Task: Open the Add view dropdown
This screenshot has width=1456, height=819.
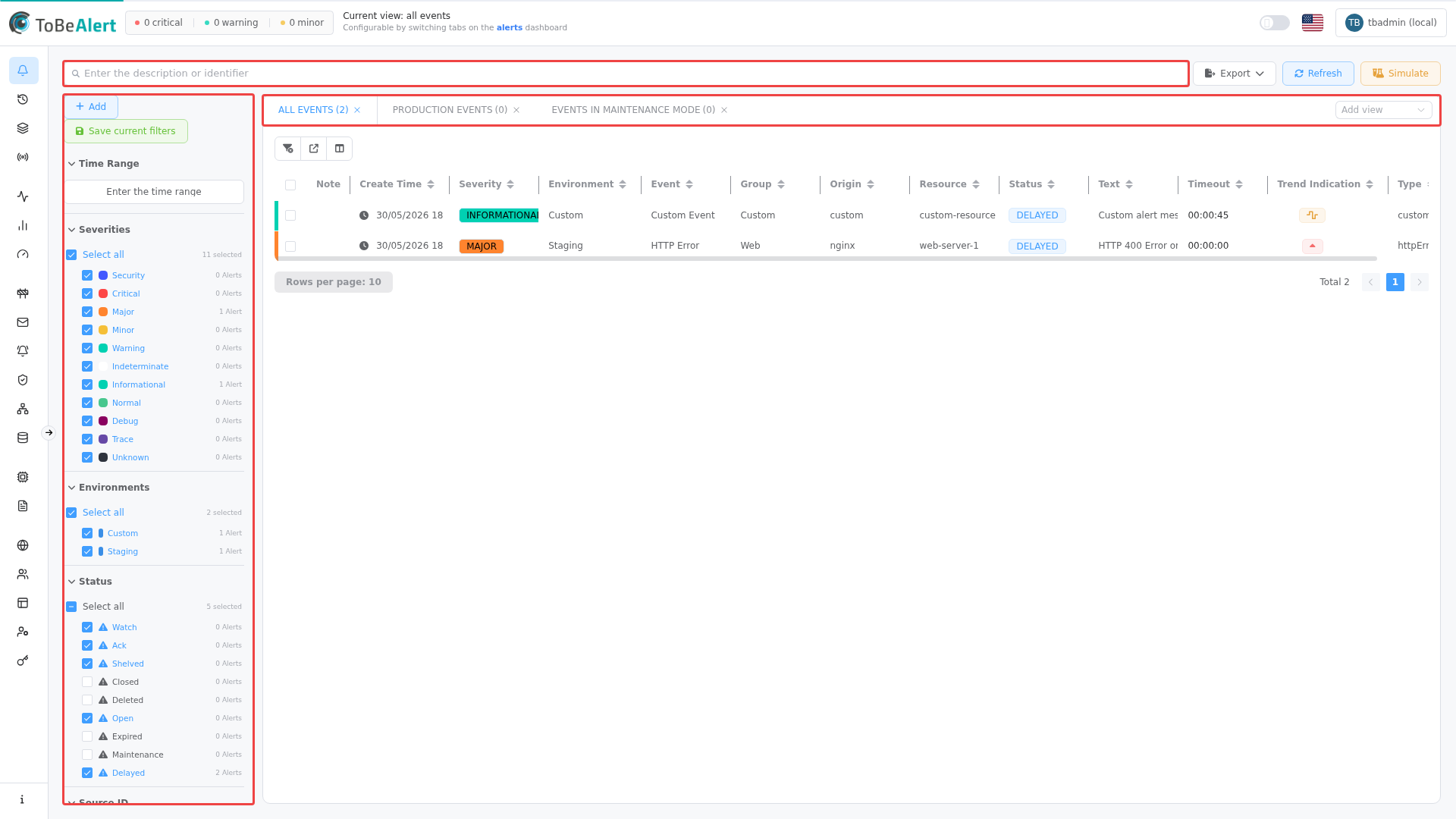Action: coord(1383,110)
